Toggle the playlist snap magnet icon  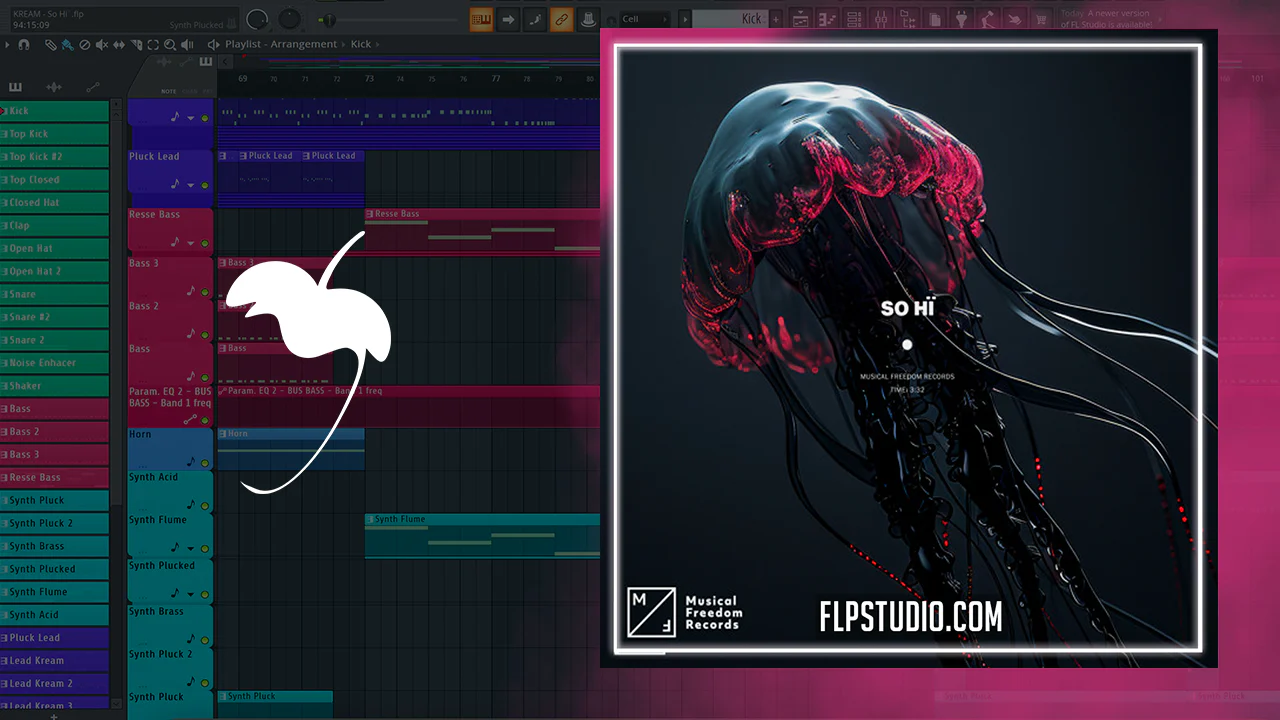pos(24,45)
